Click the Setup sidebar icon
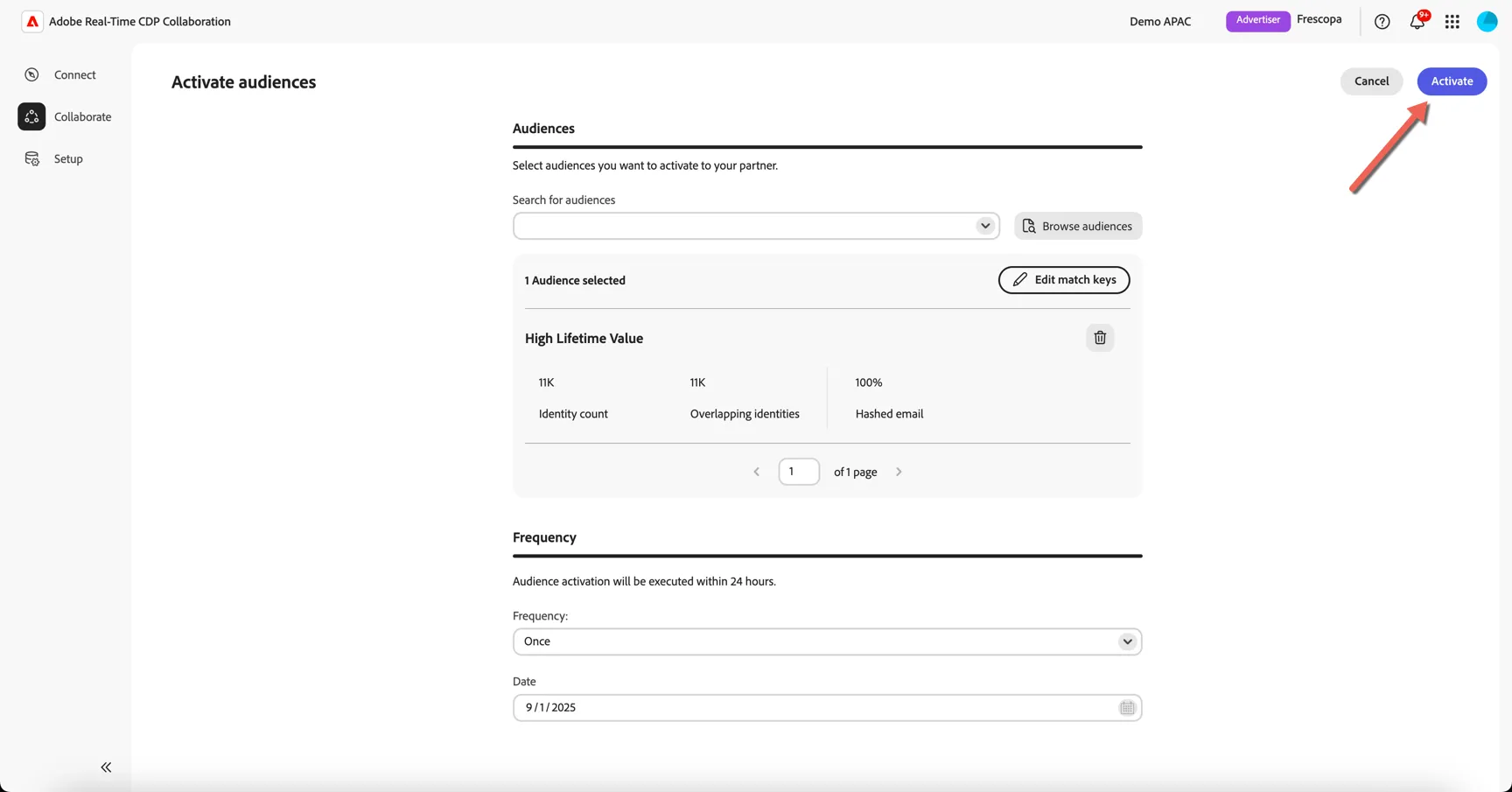1512x792 pixels. (32, 158)
